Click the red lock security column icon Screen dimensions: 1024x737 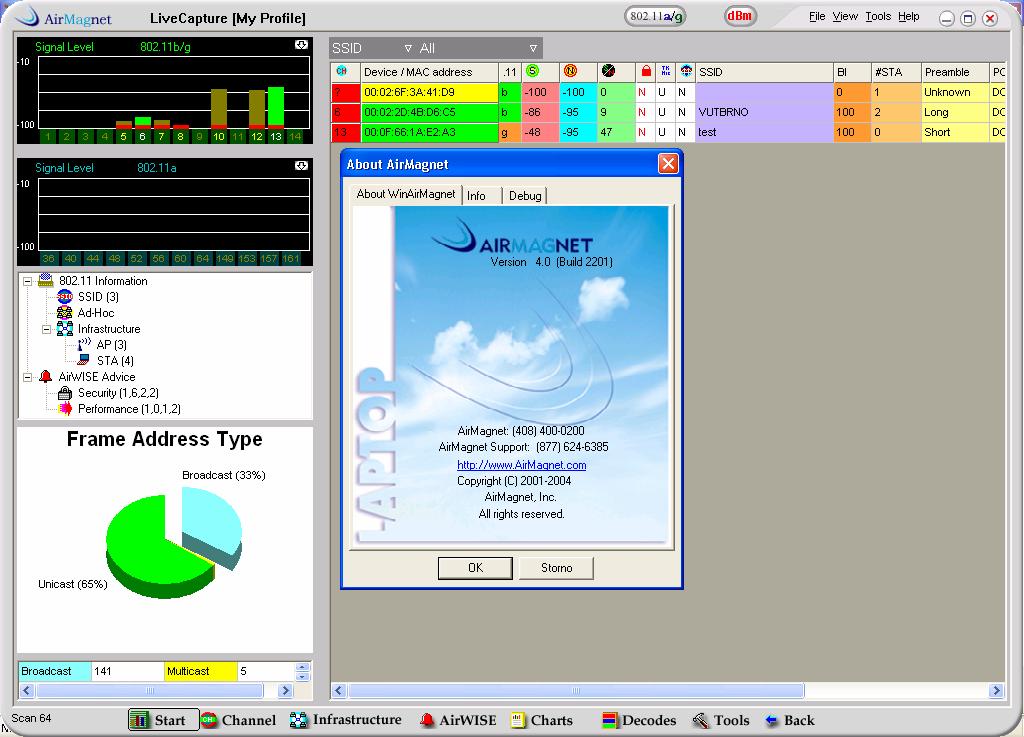646,71
